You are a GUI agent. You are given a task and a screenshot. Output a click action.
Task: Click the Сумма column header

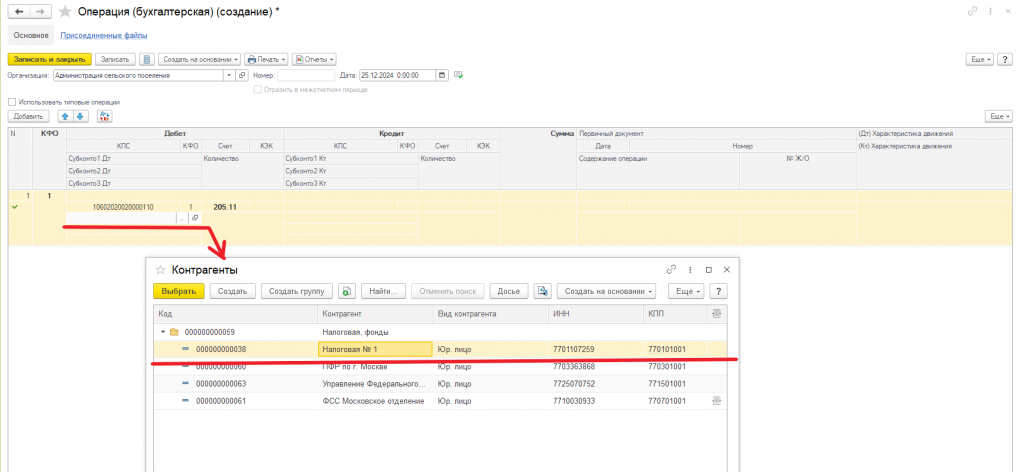point(562,133)
